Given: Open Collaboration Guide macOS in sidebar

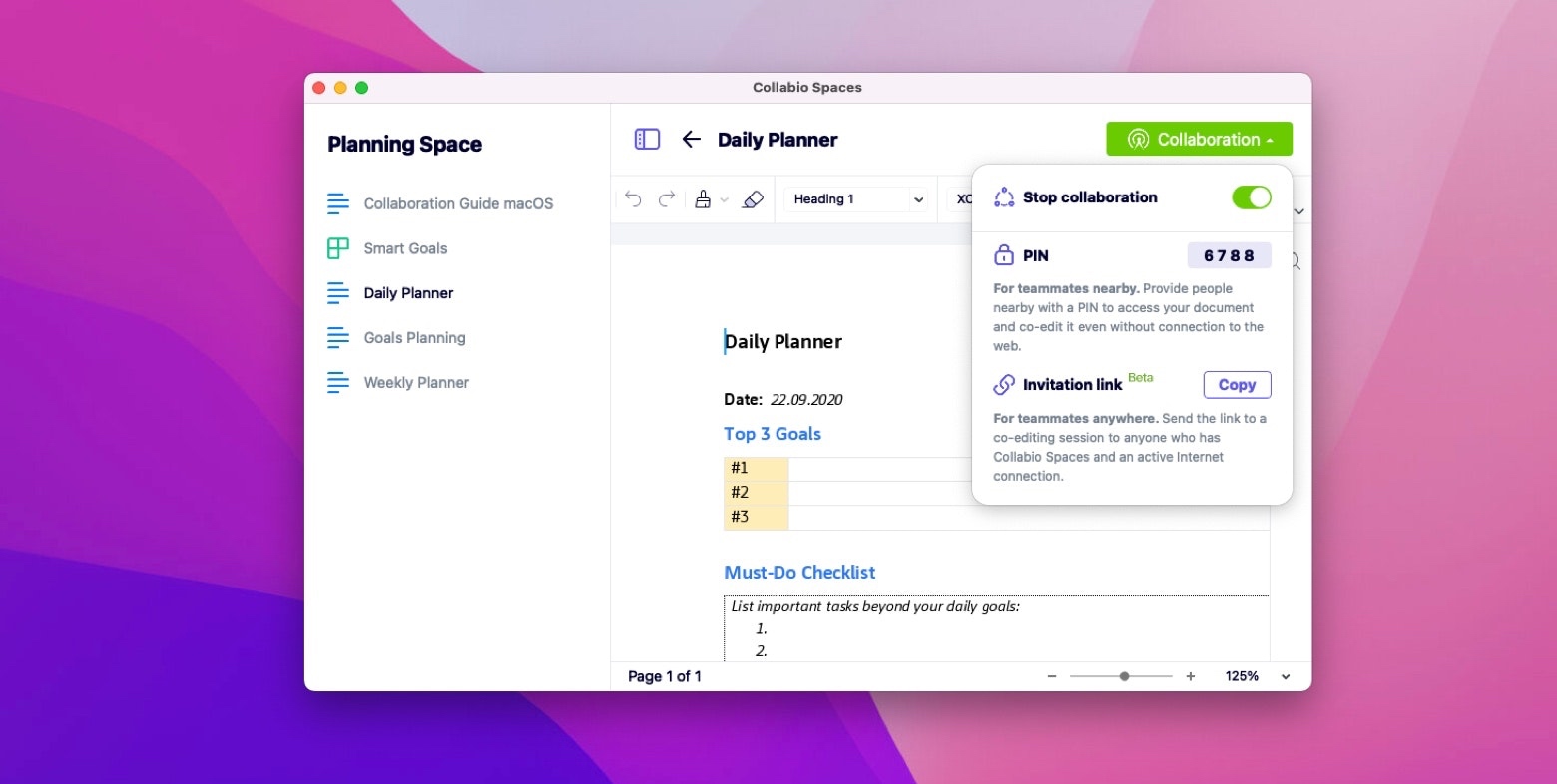Looking at the screenshot, I should coord(458,203).
